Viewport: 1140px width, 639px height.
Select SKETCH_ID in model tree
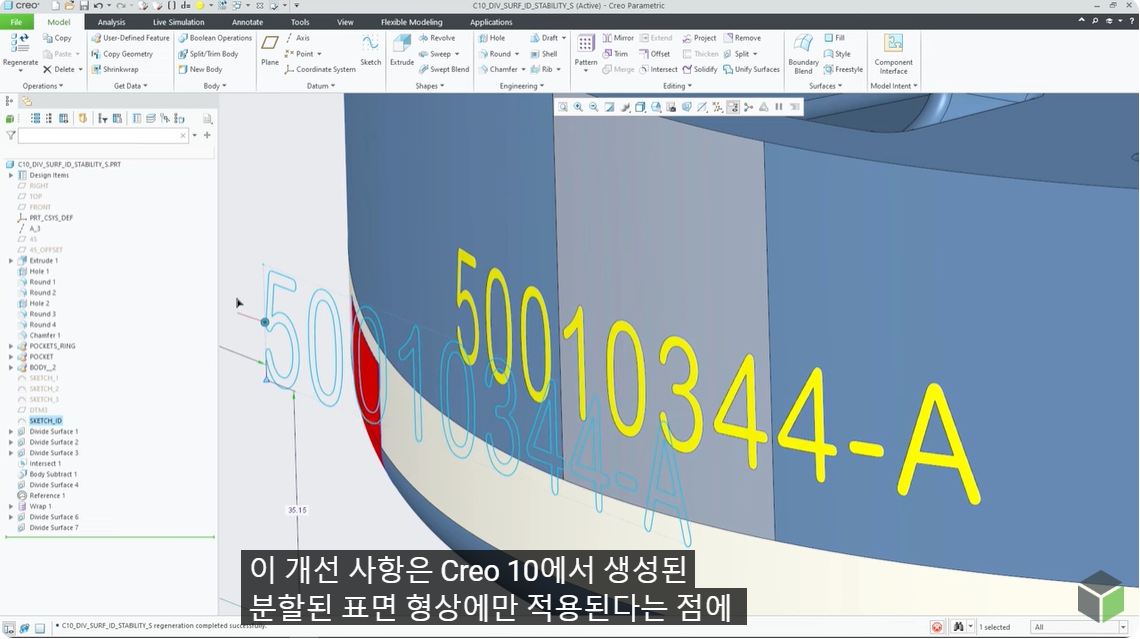(45, 421)
